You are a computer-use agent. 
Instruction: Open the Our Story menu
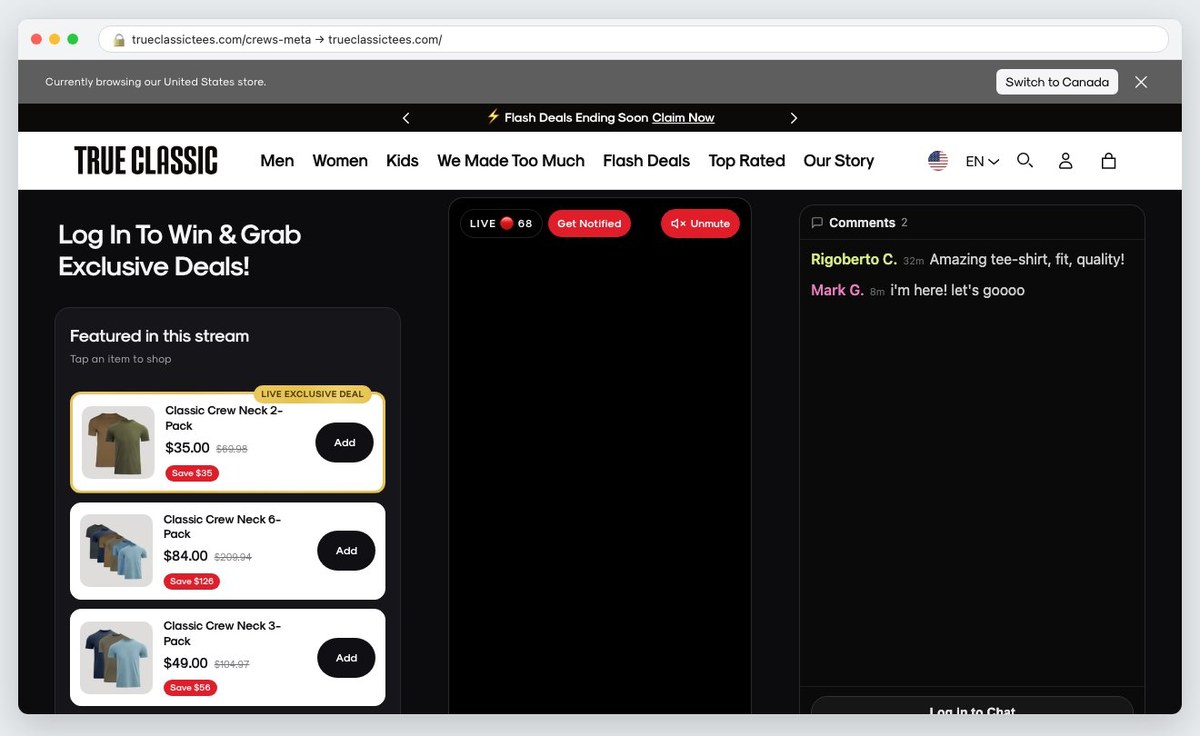click(839, 160)
